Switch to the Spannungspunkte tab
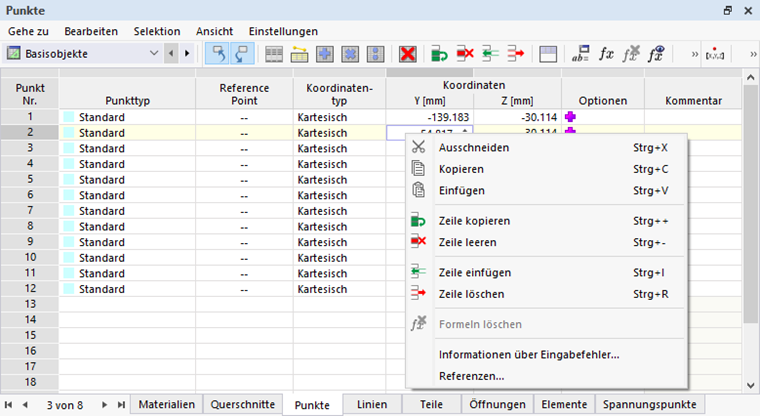760x416 pixels. click(649, 404)
